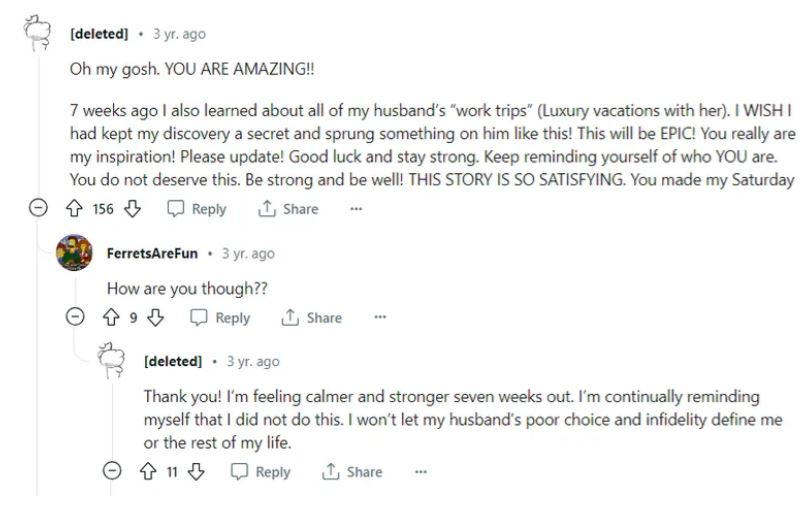Share the 11-point reply
This screenshot has width=804, height=511.
tap(352, 472)
